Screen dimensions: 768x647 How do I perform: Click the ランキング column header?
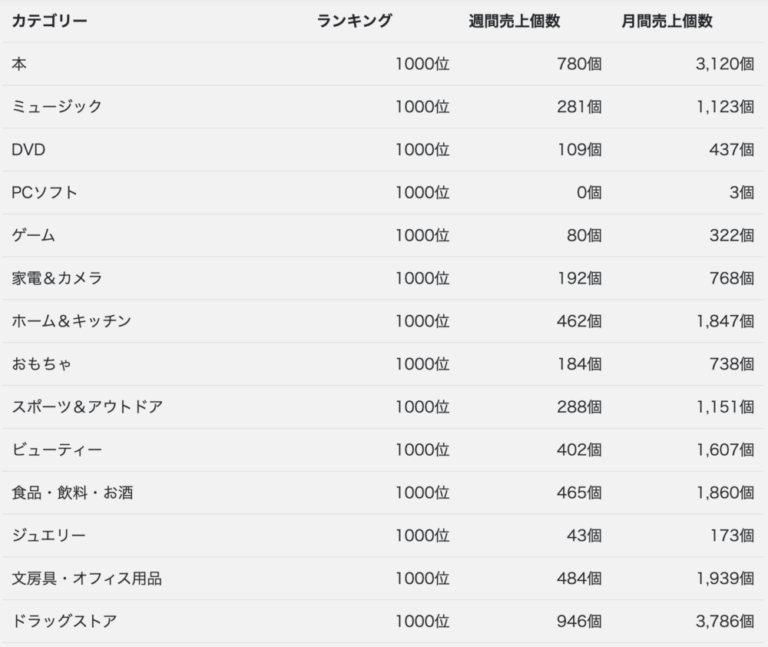tap(355, 21)
